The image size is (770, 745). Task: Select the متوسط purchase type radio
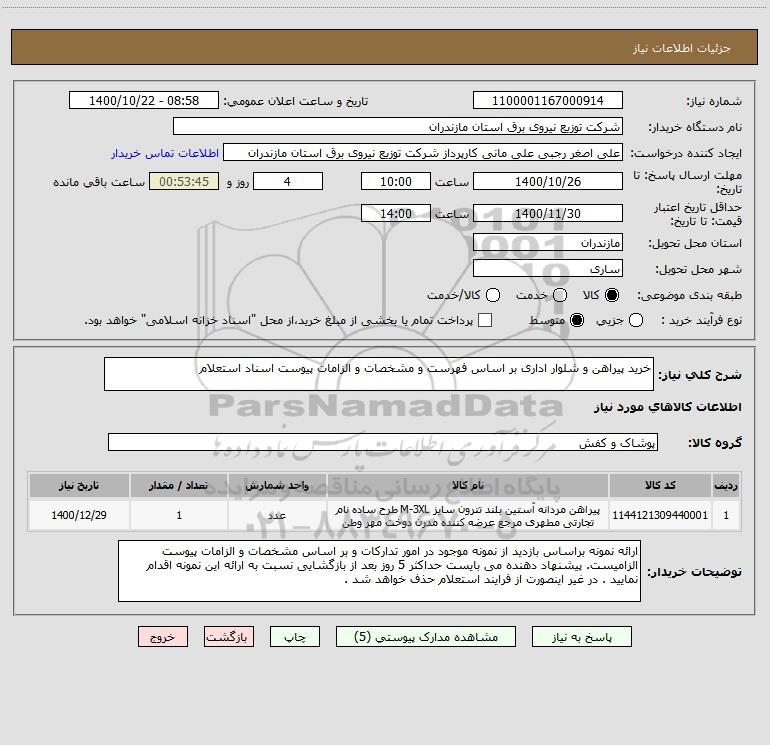577,321
